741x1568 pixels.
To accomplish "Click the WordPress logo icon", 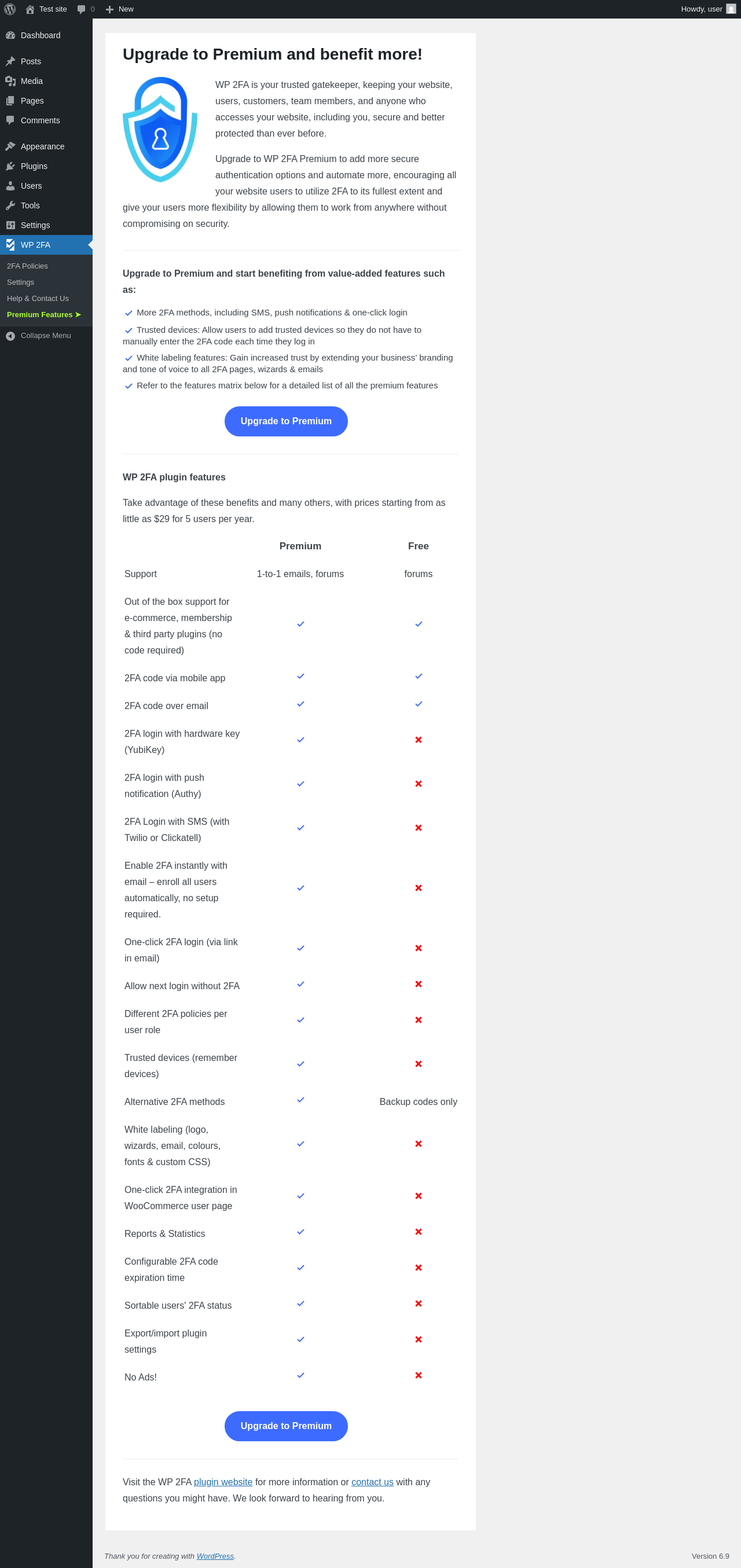I will click(10, 9).
